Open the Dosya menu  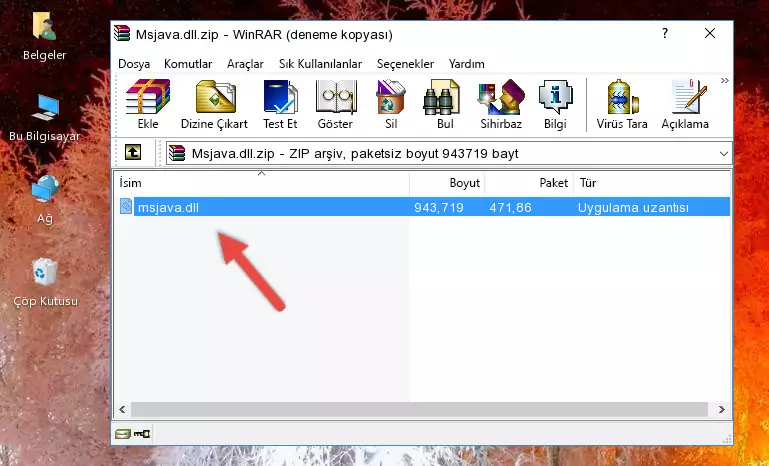(x=134, y=64)
